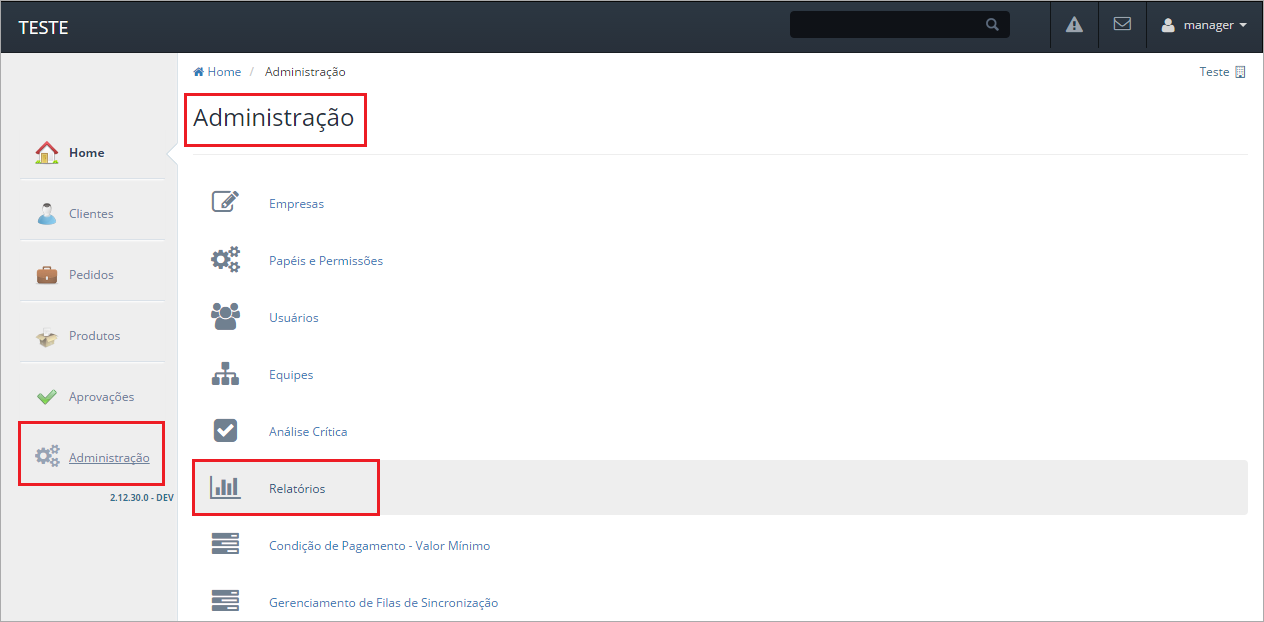Click the Clientes person icon
1264x622 pixels.
pyautogui.click(x=47, y=214)
